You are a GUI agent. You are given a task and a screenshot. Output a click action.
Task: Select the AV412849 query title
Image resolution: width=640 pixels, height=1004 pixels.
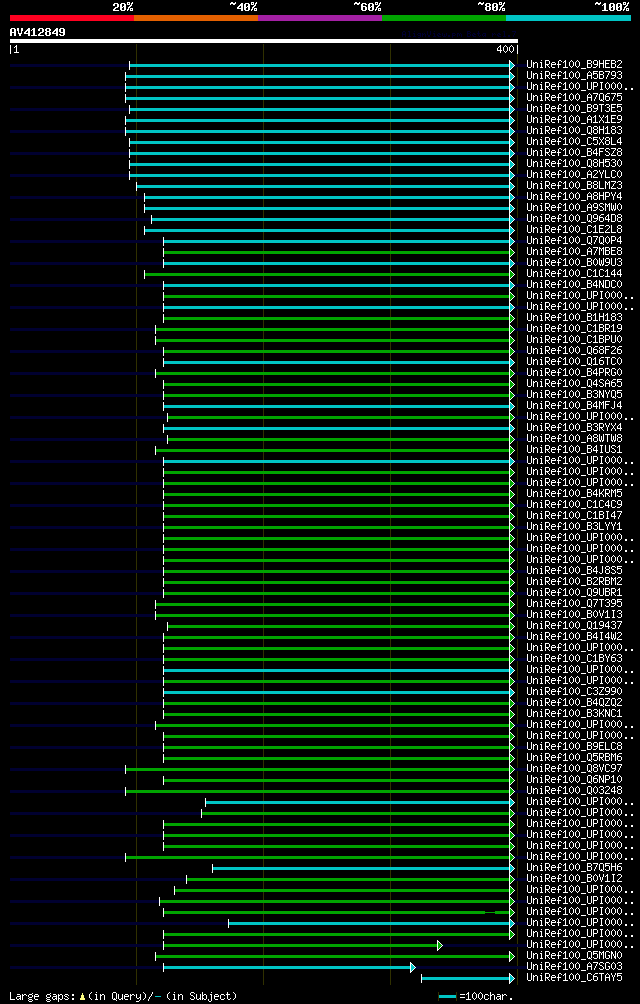pyautogui.click(x=37, y=32)
